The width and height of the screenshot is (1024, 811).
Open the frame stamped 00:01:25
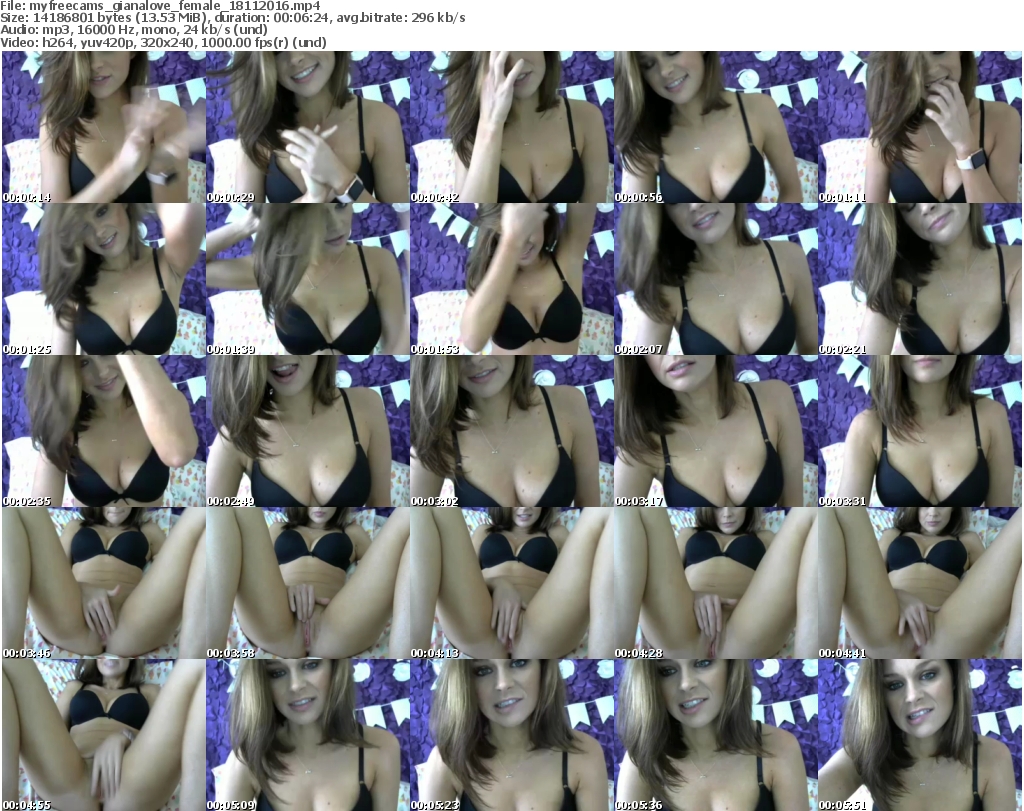(x=104, y=279)
